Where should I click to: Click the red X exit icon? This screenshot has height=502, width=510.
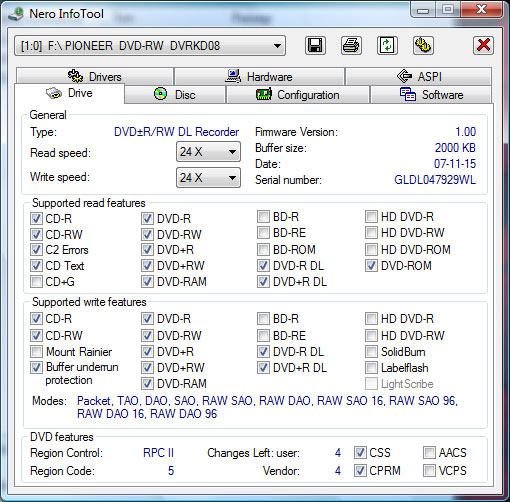click(x=483, y=45)
